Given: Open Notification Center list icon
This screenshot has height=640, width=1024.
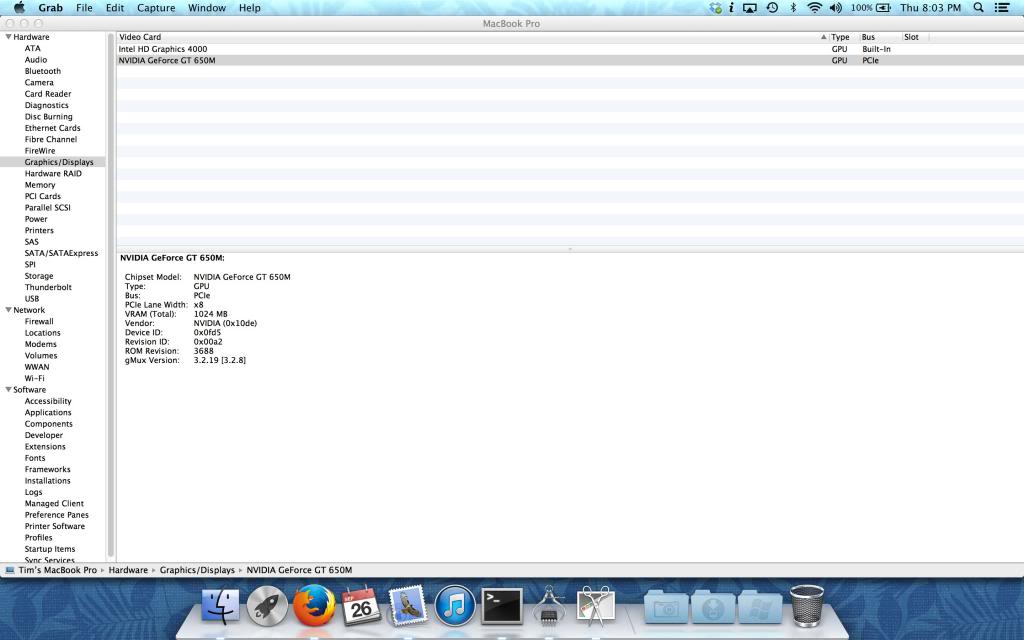Looking at the screenshot, I should (x=1002, y=7).
